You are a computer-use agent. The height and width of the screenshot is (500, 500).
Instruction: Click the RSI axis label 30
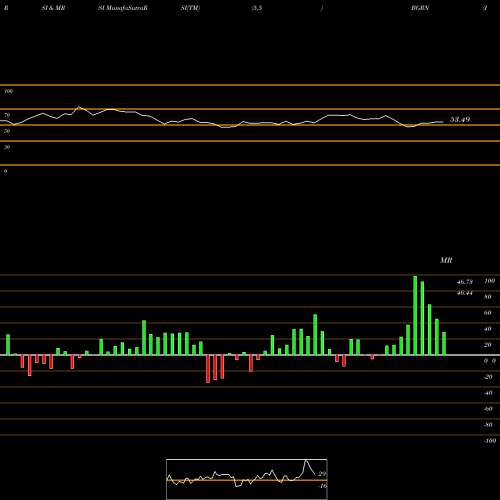[x=7, y=147]
